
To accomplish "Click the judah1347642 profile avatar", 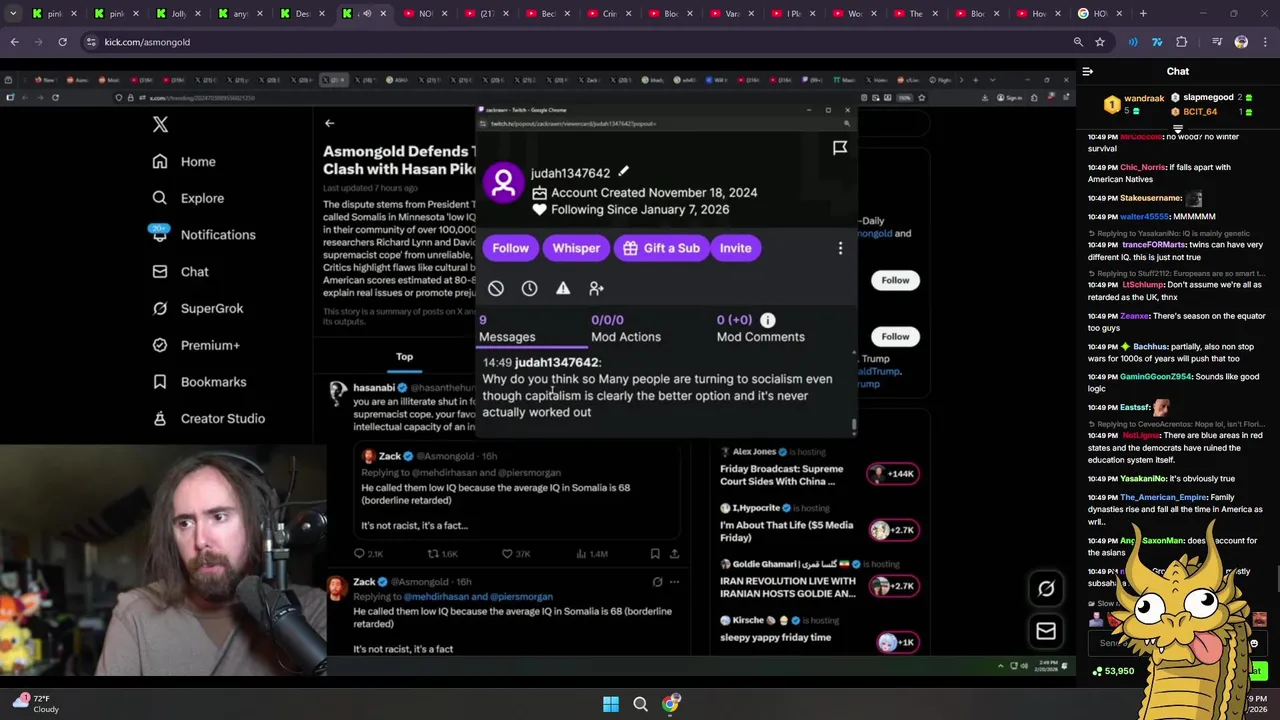I will click(503, 181).
